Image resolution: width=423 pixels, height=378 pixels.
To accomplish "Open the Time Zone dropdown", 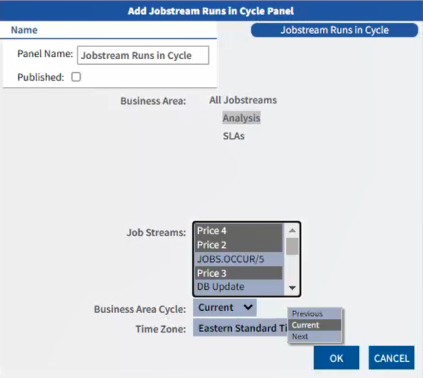I will (x=240, y=328).
